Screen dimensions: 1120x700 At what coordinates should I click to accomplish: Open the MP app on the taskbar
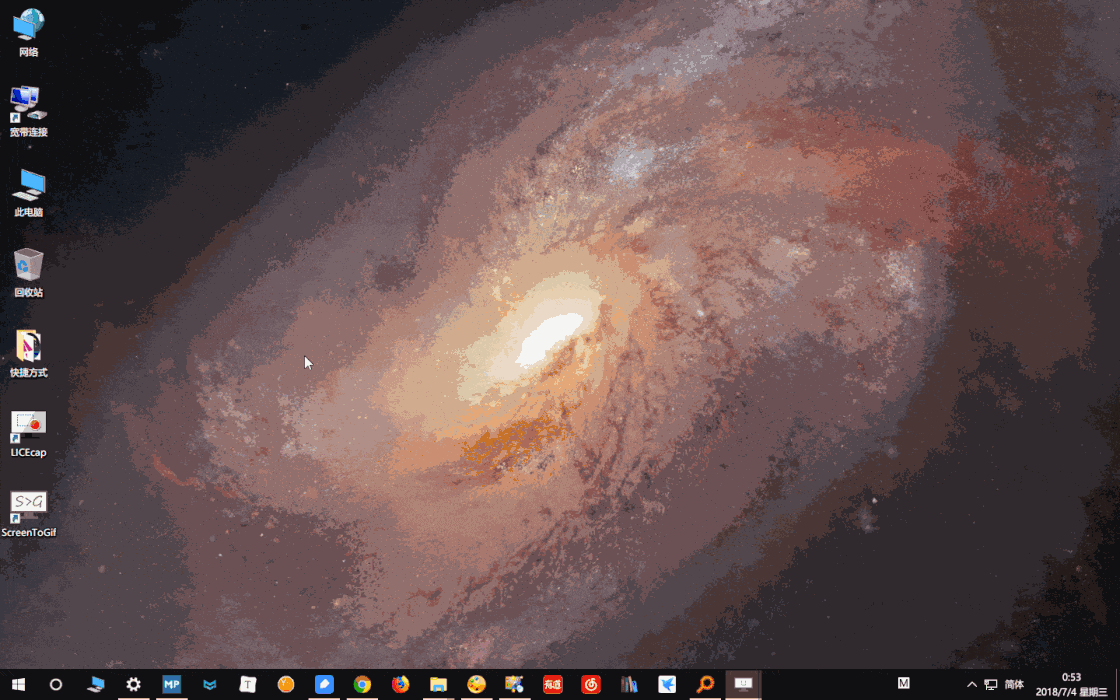click(x=171, y=684)
